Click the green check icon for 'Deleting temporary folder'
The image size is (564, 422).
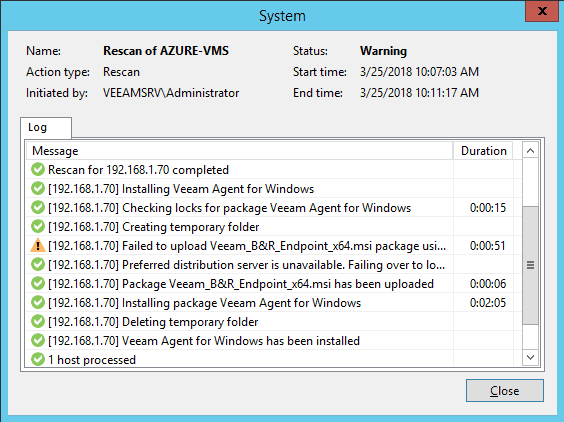click(38, 322)
